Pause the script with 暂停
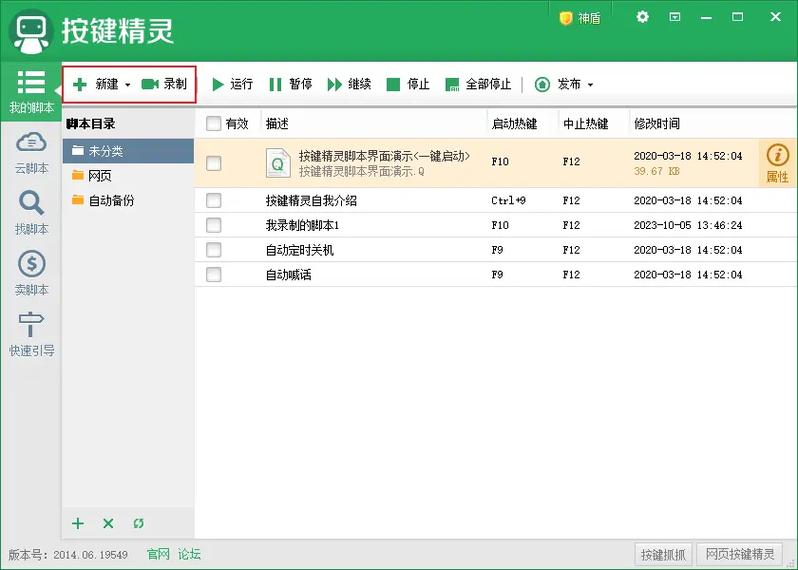This screenshot has width=798, height=570. (x=291, y=84)
